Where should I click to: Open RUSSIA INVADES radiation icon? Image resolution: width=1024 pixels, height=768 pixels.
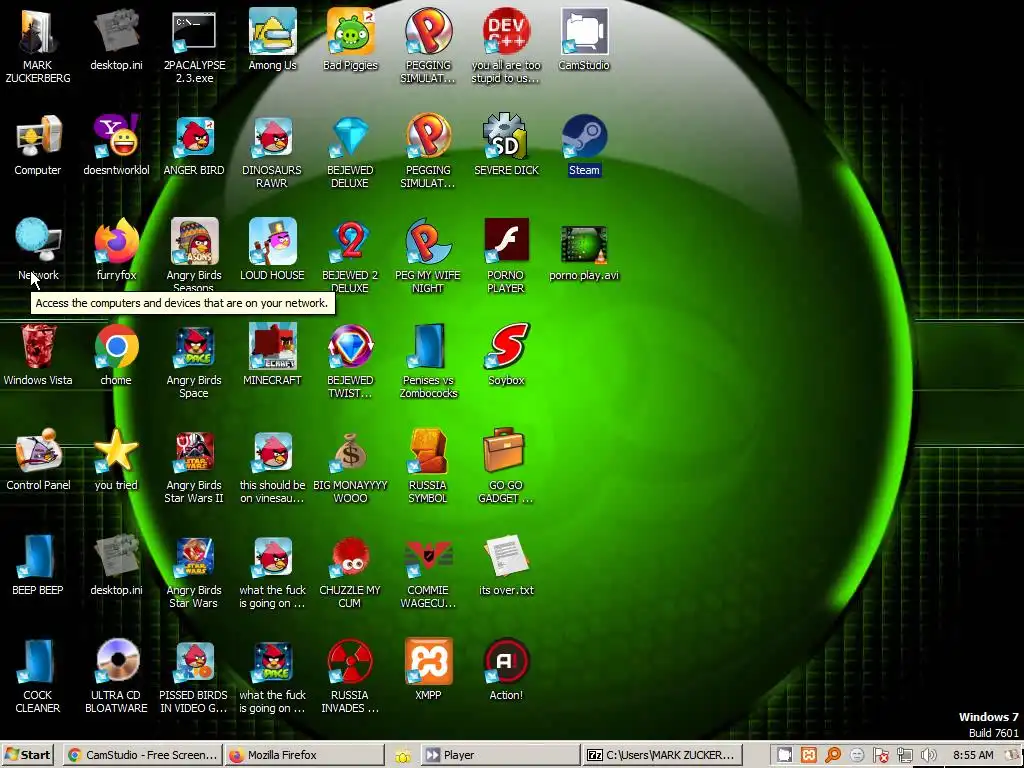tap(351, 662)
